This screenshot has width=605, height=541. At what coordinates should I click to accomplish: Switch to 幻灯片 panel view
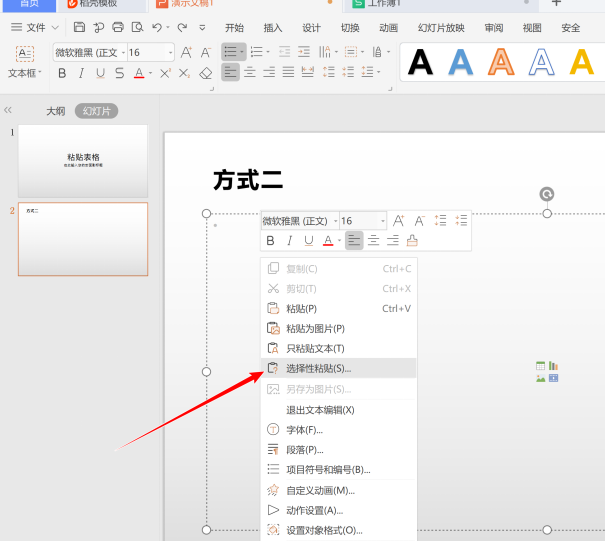[96, 111]
